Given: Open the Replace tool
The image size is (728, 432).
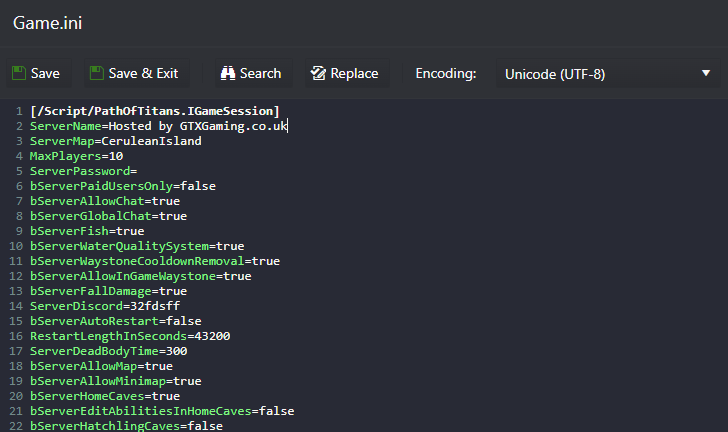Looking at the screenshot, I should coord(347,73).
